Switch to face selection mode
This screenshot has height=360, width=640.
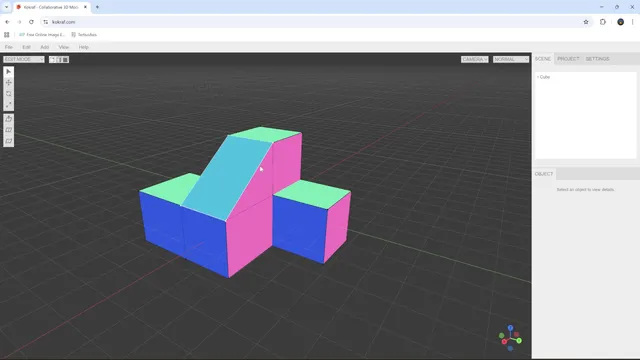coord(65,60)
